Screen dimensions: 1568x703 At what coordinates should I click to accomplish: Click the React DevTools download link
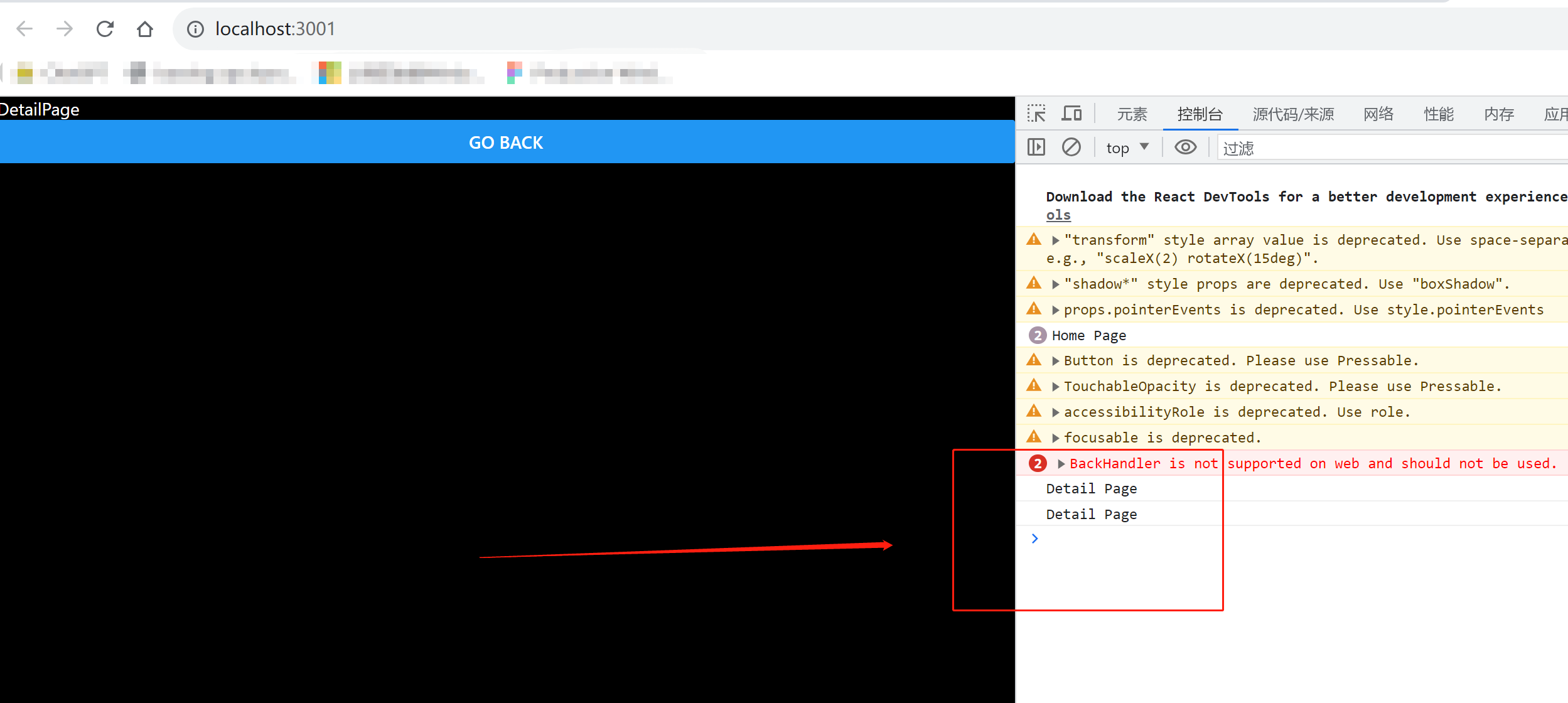pos(1058,214)
